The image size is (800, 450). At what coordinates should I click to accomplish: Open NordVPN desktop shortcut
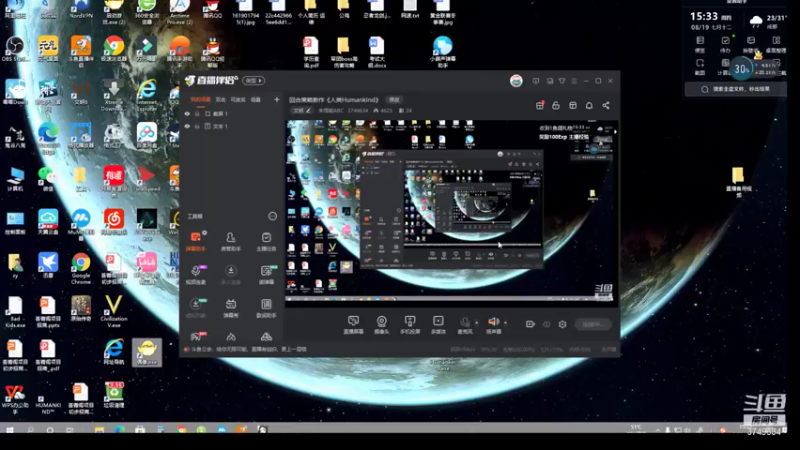81,10
